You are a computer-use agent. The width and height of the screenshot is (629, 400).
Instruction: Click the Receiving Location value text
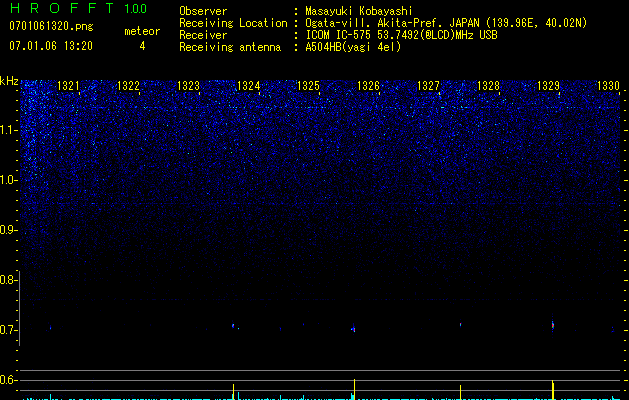click(446, 23)
